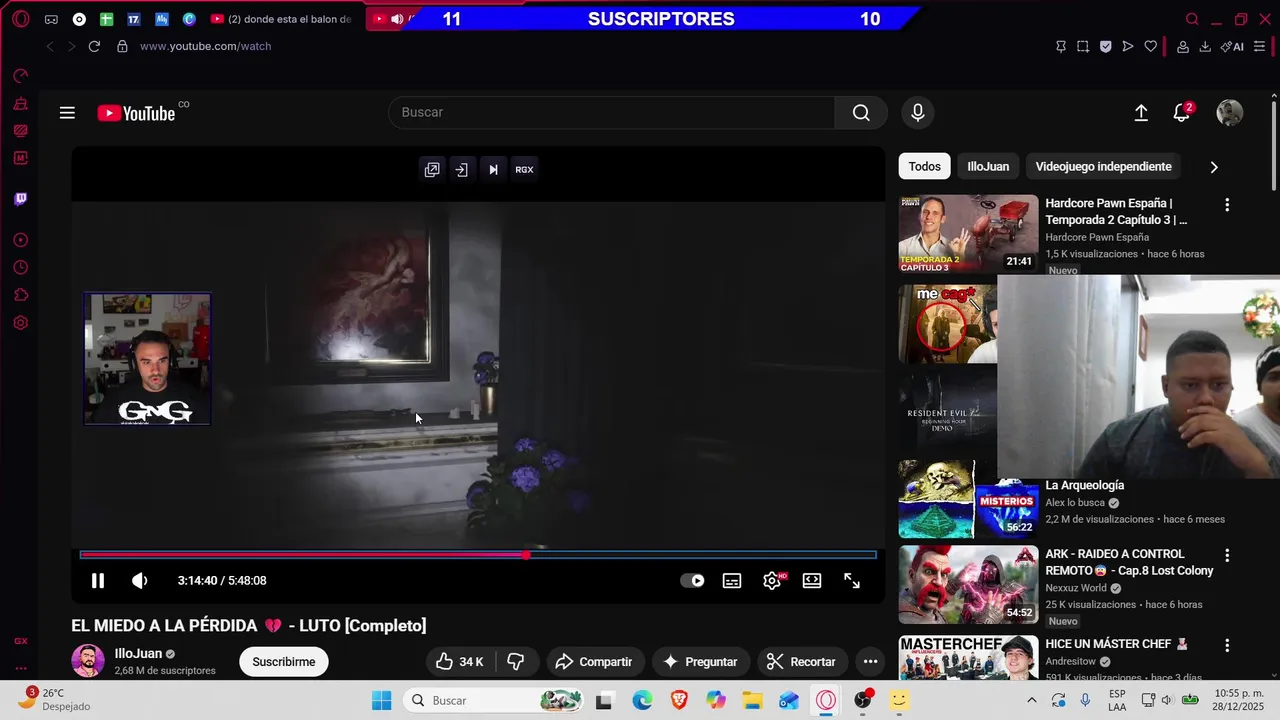
Task: Toggle theater mode on the player
Action: (812, 580)
